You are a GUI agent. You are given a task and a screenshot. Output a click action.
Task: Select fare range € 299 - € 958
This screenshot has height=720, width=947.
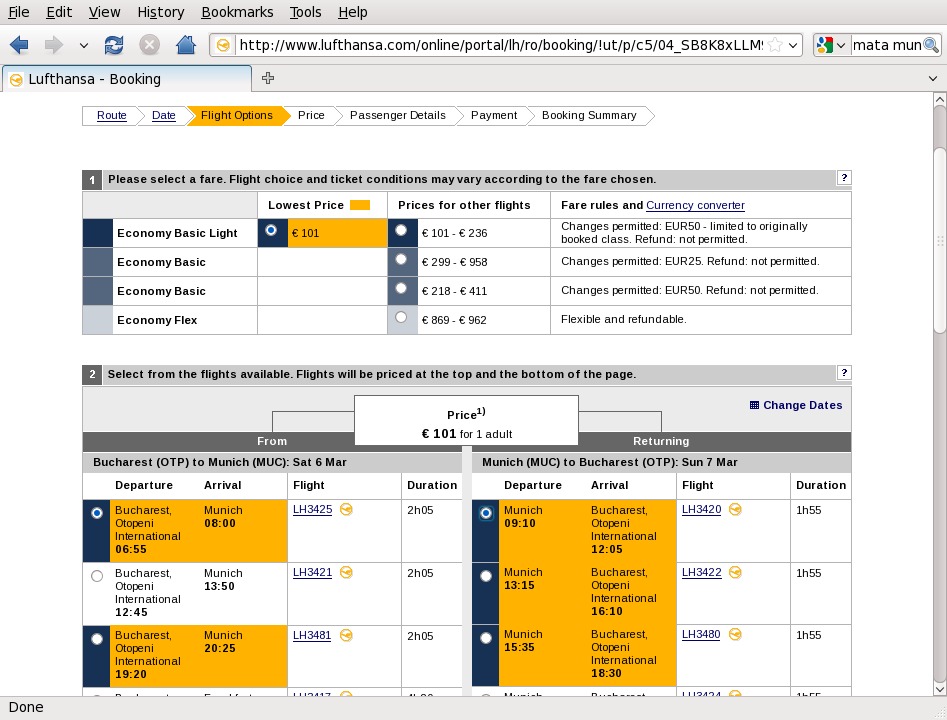401,259
